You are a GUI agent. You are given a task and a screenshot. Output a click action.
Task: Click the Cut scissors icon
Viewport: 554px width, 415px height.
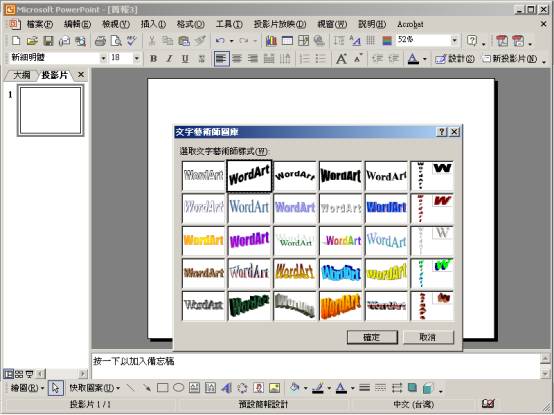tap(152, 41)
